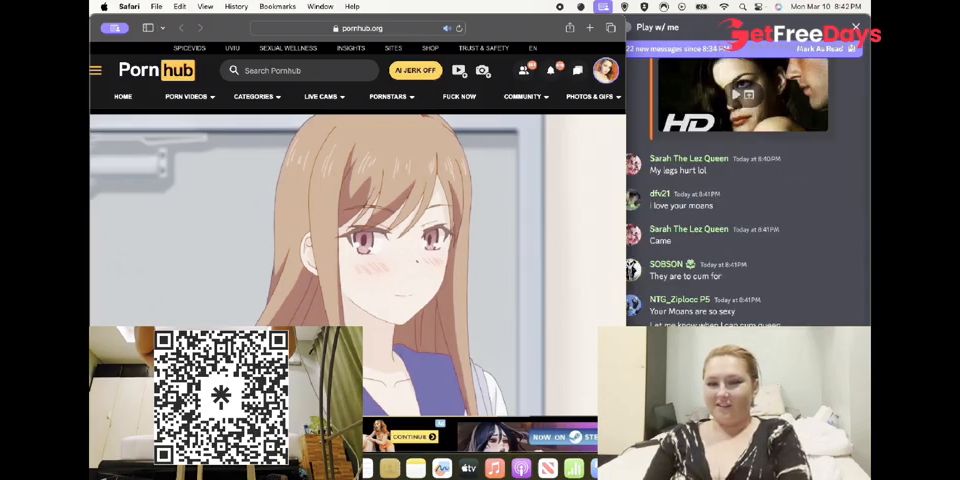Click Sarah The Lez Queen username above "Came"
This screenshot has height=480, width=960.
tap(689, 229)
